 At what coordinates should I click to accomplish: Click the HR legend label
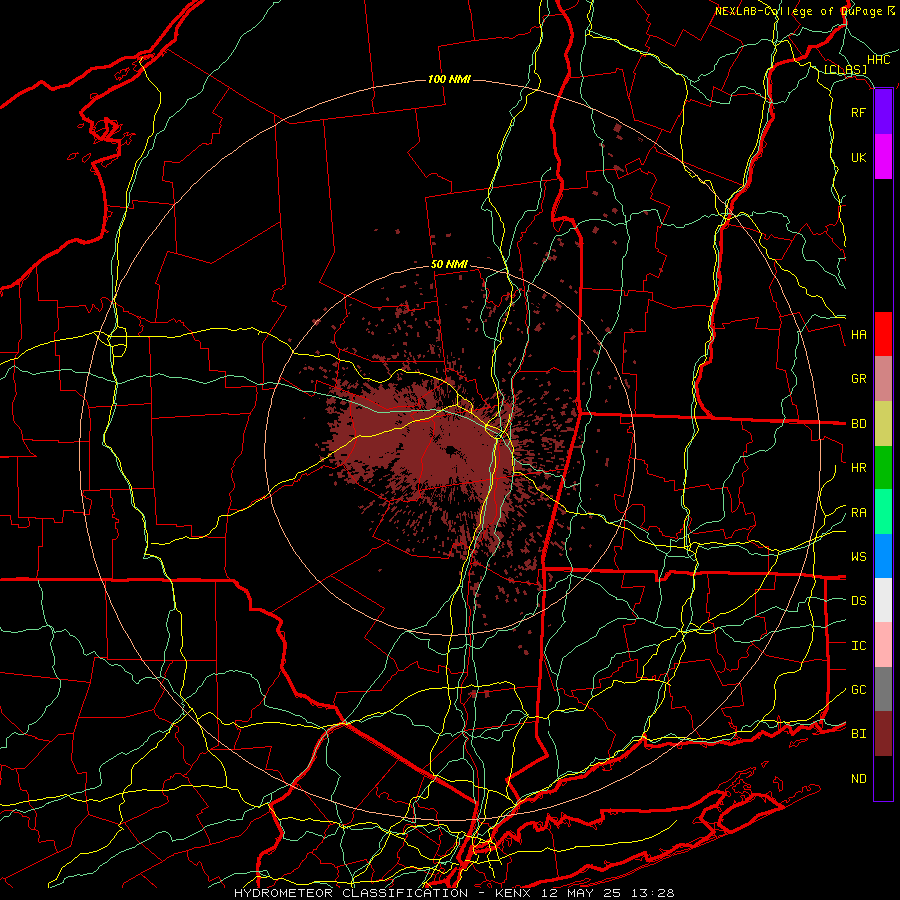(x=858, y=468)
